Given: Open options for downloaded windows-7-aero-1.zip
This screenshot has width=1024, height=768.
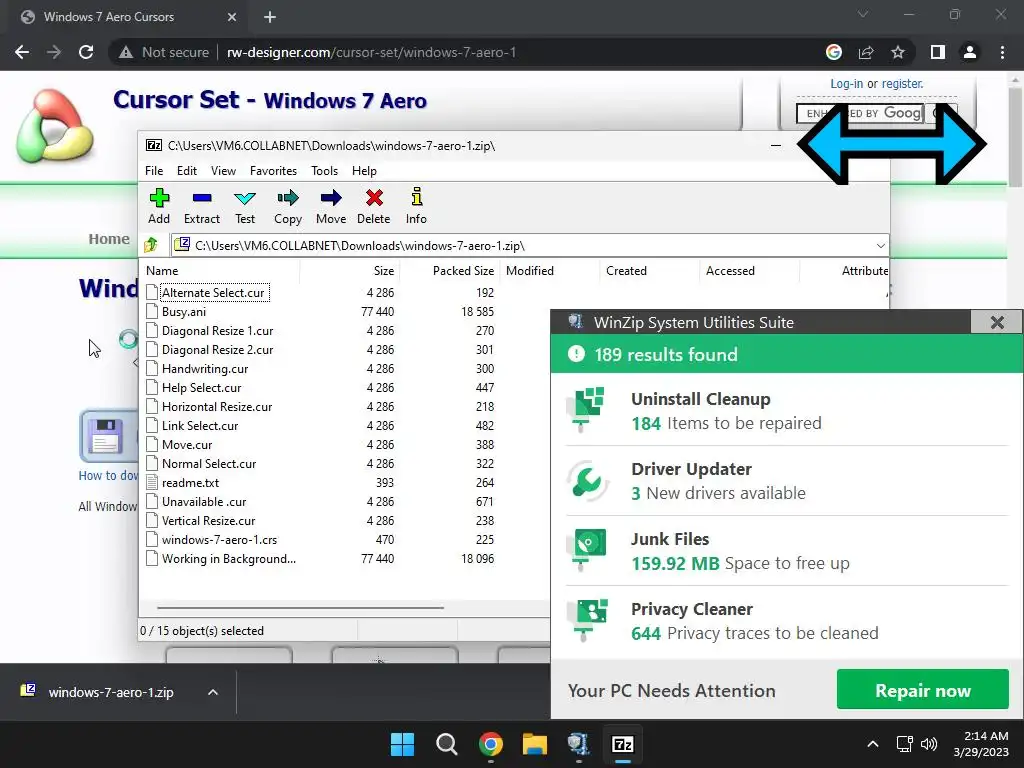Looking at the screenshot, I should [x=213, y=692].
